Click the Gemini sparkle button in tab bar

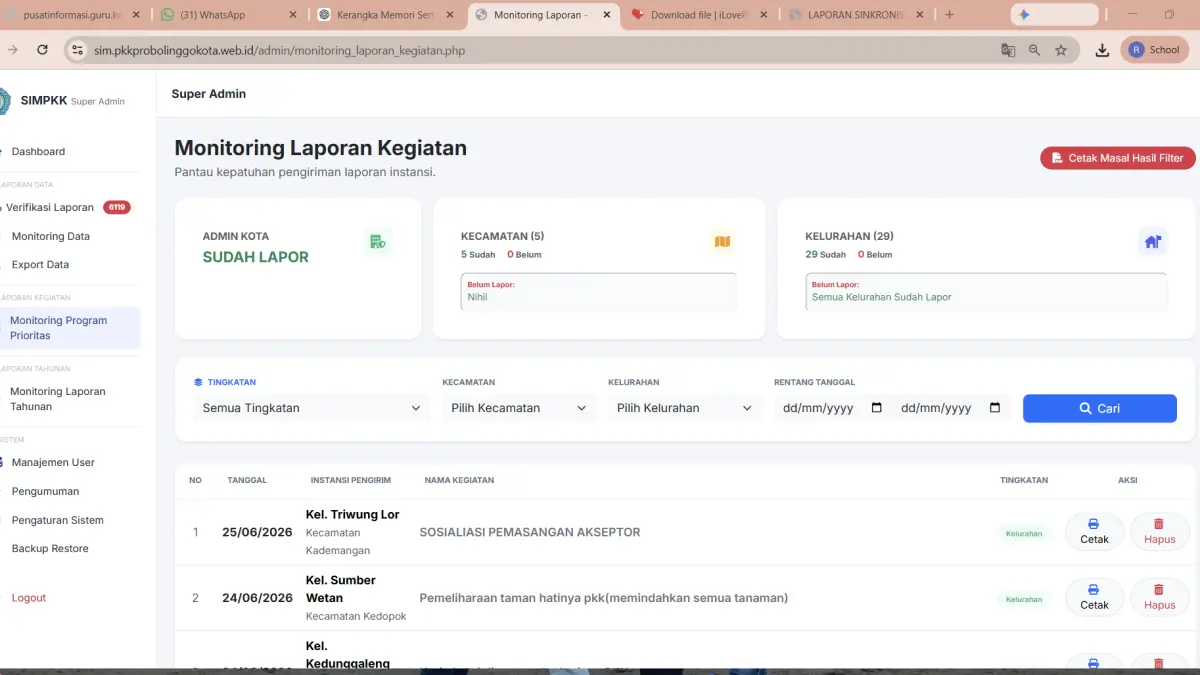click(x=1054, y=15)
